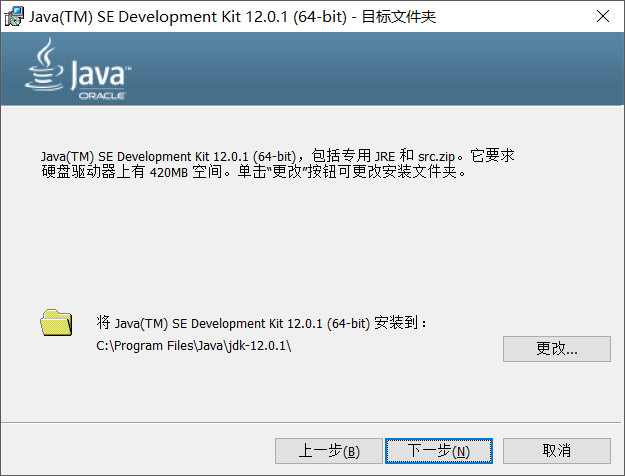The height and width of the screenshot is (476, 625).
Task: Click the description line mentioning src.zip
Action: [277, 155]
